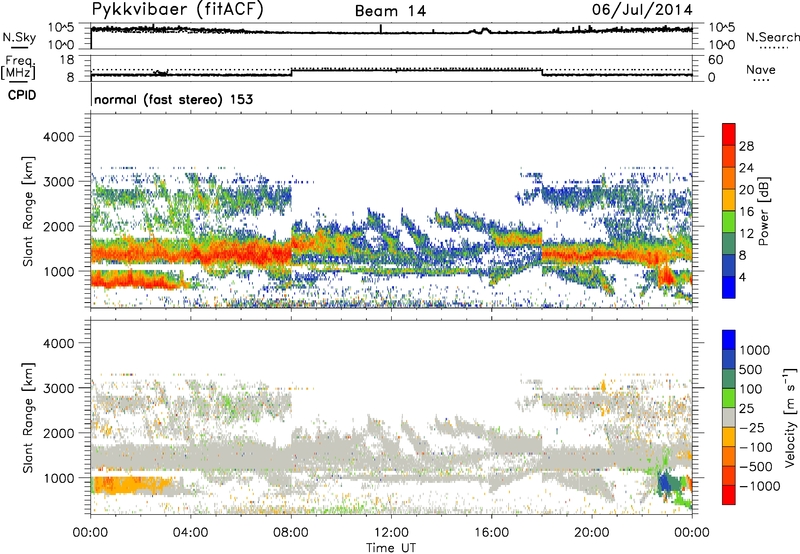Image resolution: width=800 pixels, height=554 pixels.
Task: Click the 16 label on Power color bar
Action: pos(746,212)
